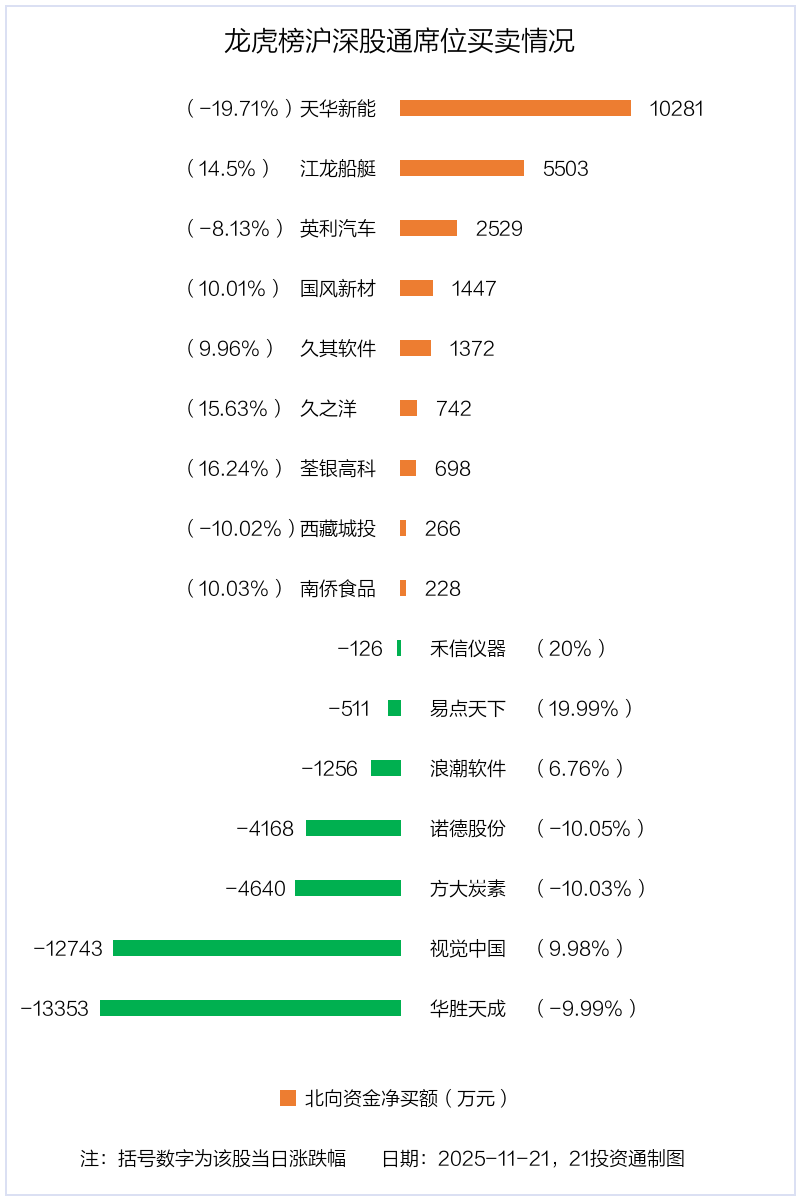Select the 西藏城投 stock label

tap(338, 528)
